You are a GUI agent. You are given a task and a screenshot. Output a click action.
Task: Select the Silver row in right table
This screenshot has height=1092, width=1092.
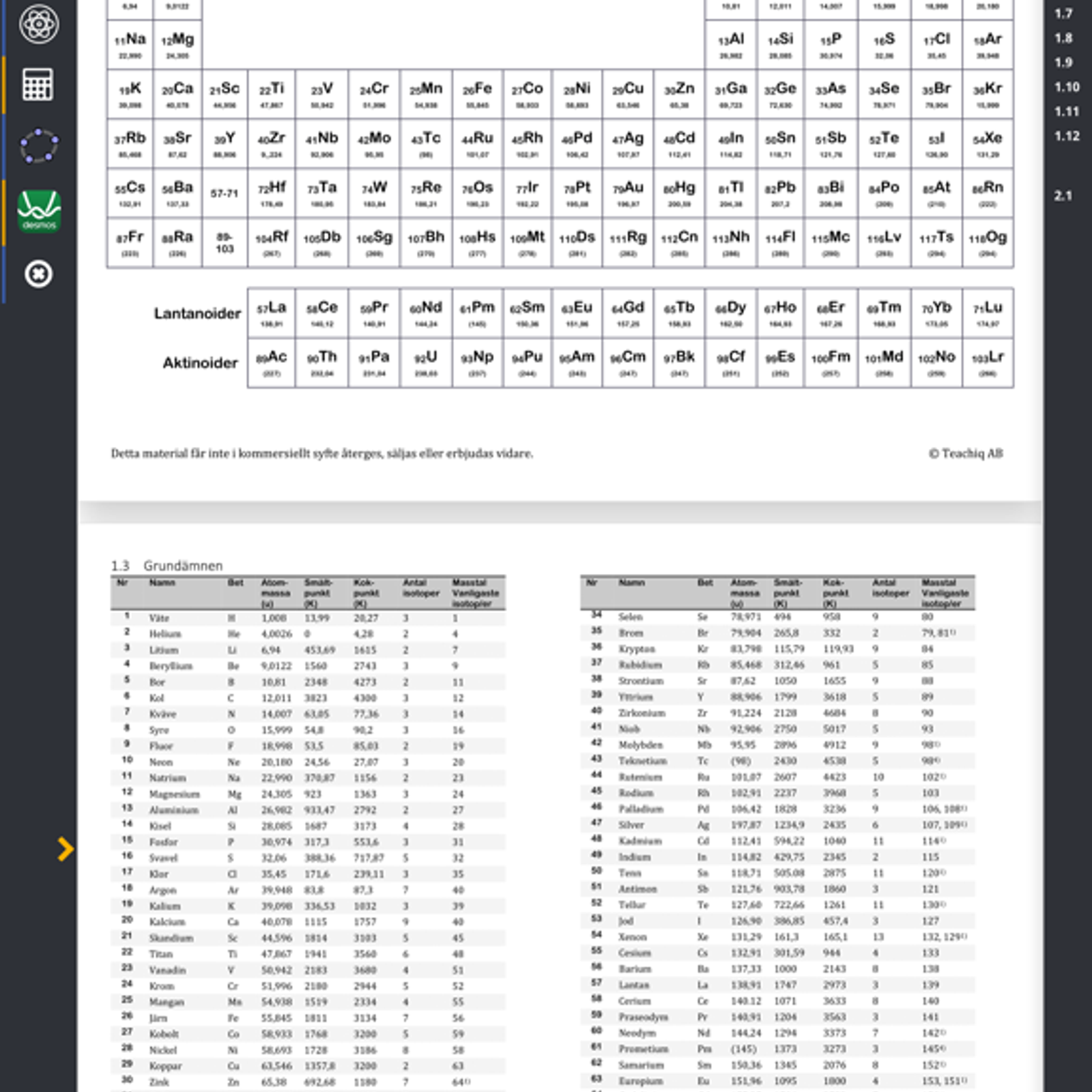[x=778, y=825]
